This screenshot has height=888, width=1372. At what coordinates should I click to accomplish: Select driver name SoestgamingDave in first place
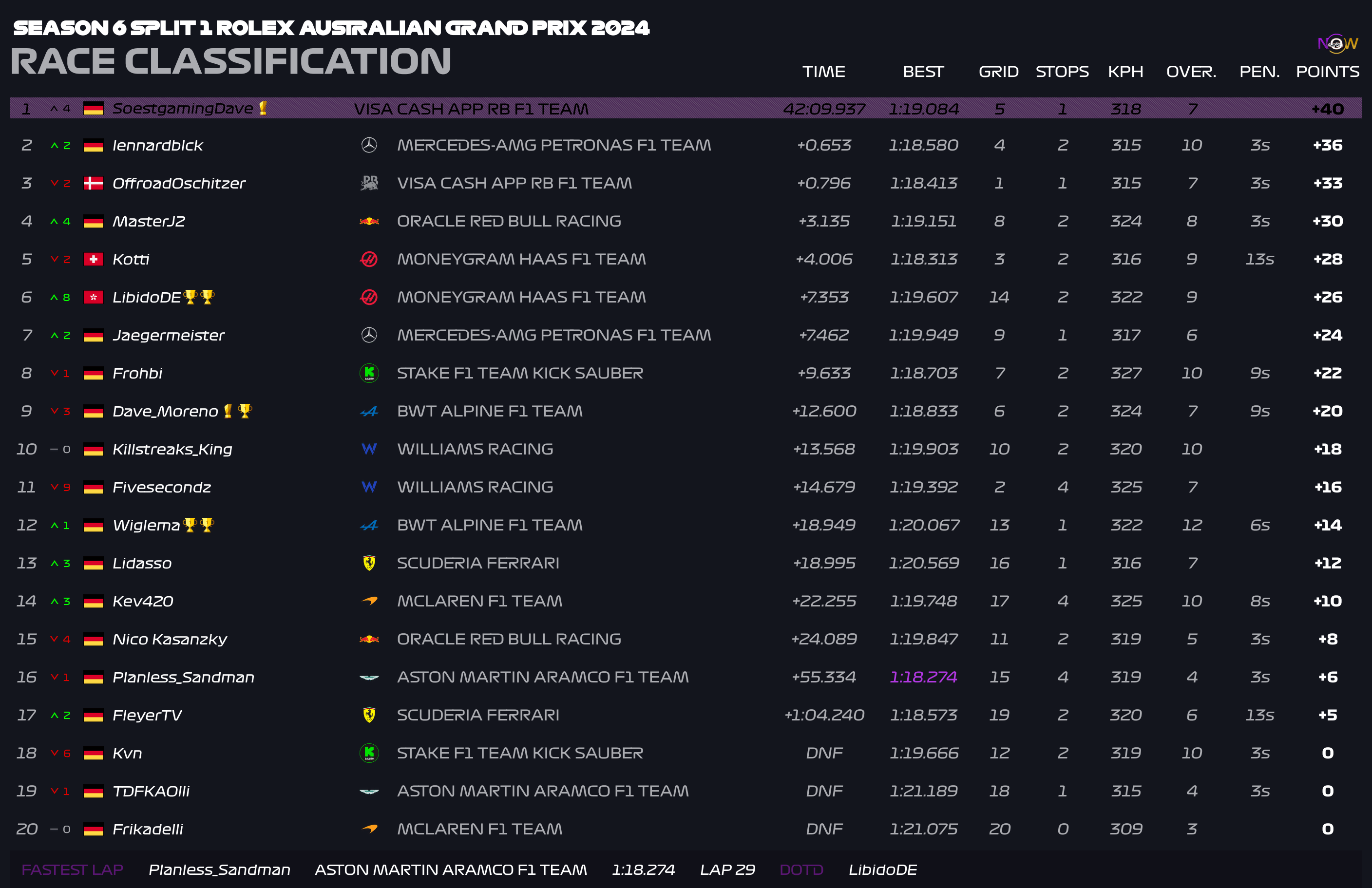(x=183, y=108)
